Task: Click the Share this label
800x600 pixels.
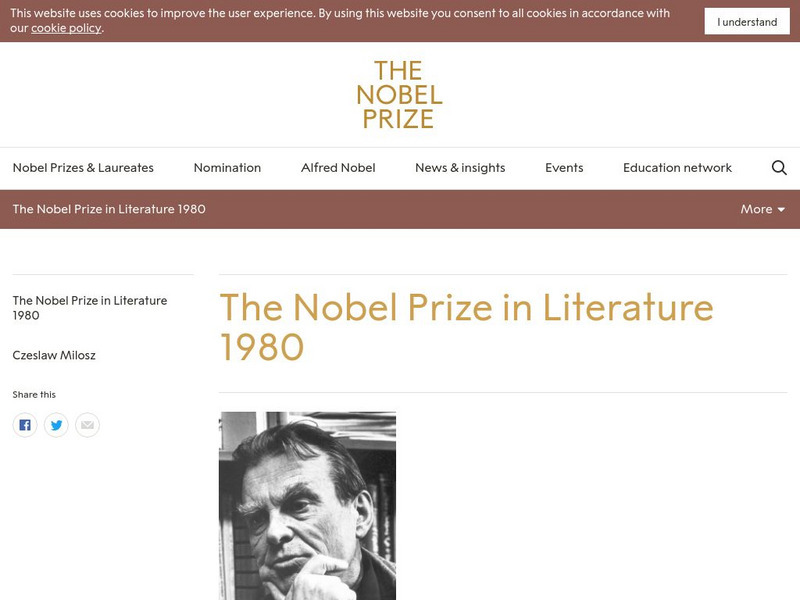Action: [x=34, y=395]
